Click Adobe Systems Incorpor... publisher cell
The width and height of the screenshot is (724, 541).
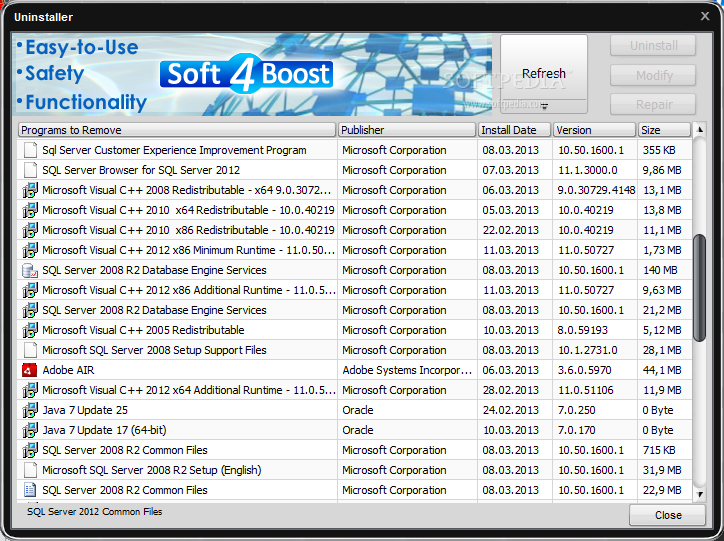pos(407,370)
